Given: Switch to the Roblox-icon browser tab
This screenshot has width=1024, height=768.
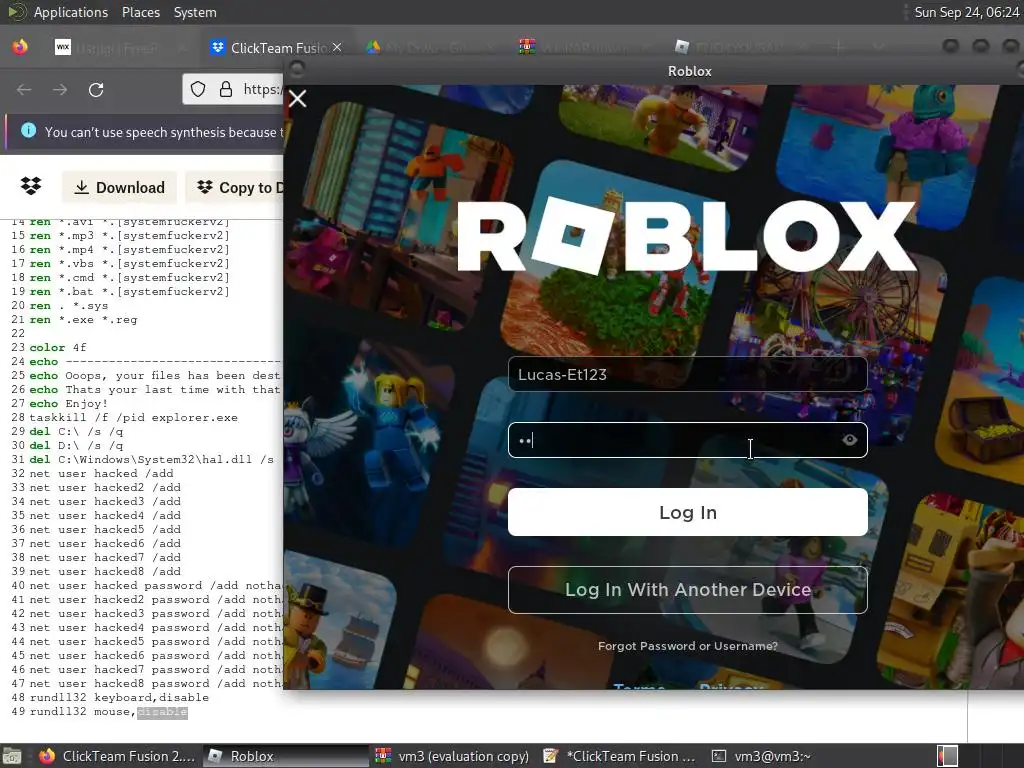Looking at the screenshot, I should [738, 48].
